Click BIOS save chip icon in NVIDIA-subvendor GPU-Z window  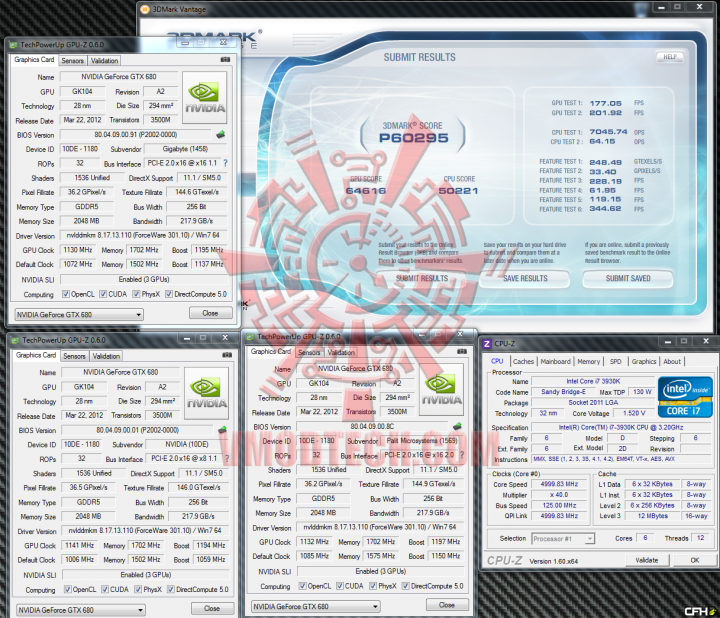tap(223, 430)
